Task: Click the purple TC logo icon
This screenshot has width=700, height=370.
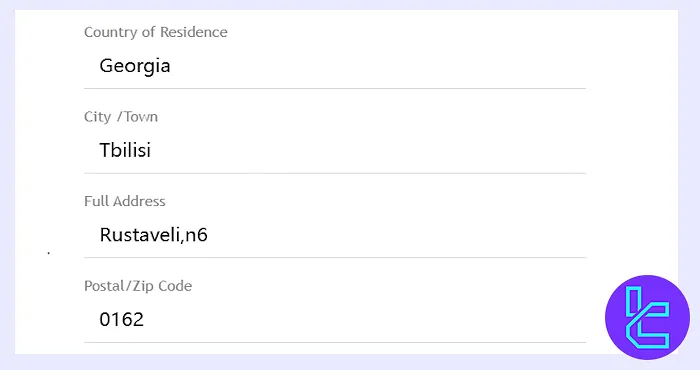Action: (647, 317)
